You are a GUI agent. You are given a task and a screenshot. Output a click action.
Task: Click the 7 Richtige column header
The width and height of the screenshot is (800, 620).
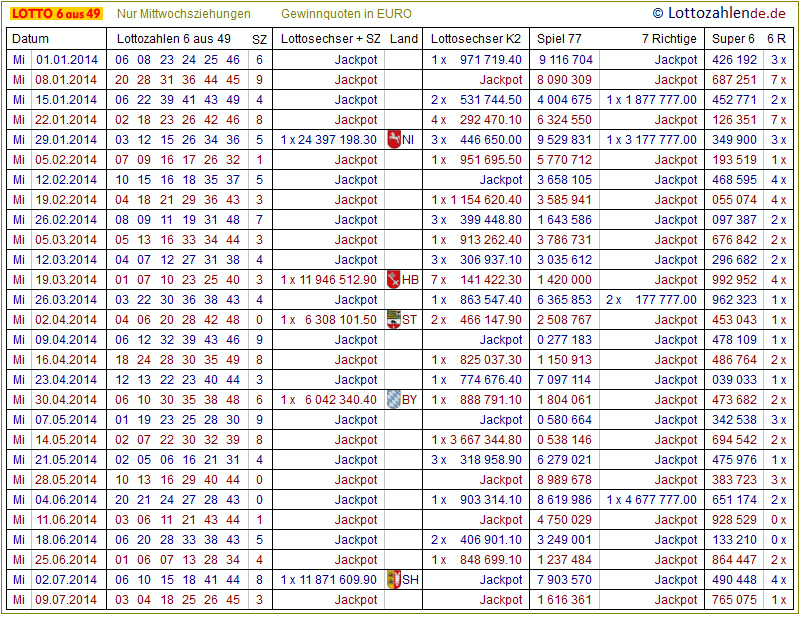coord(669,39)
